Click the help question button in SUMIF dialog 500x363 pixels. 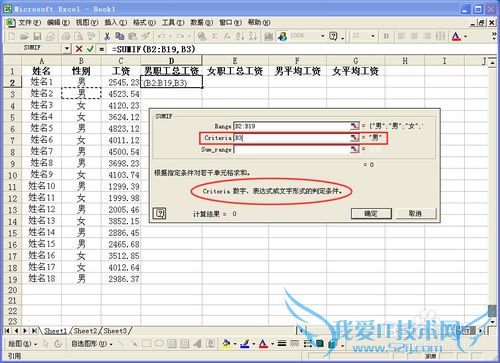click(159, 213)
